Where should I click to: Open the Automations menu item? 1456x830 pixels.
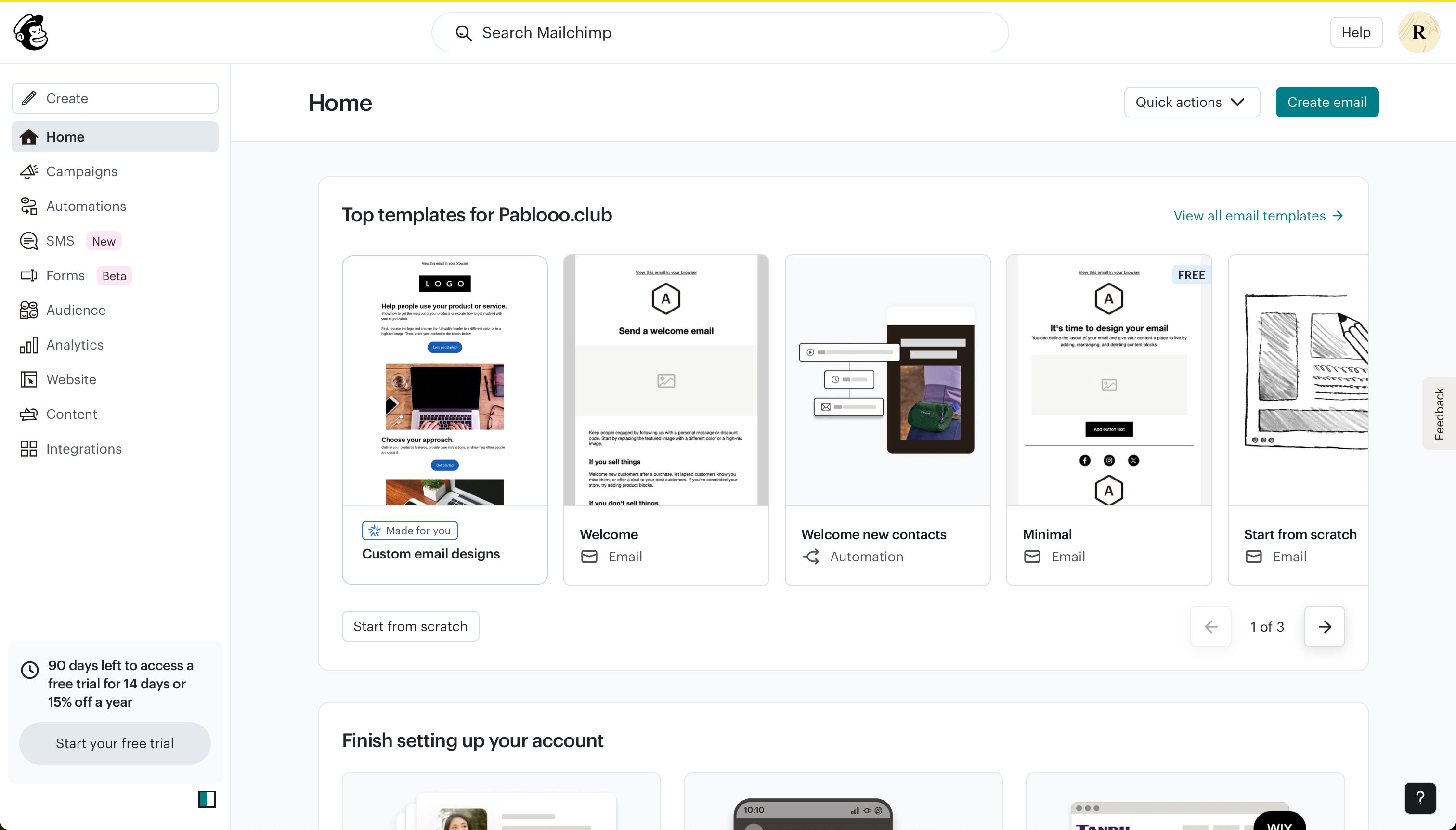pyautogui.click(x=115, y=207)
